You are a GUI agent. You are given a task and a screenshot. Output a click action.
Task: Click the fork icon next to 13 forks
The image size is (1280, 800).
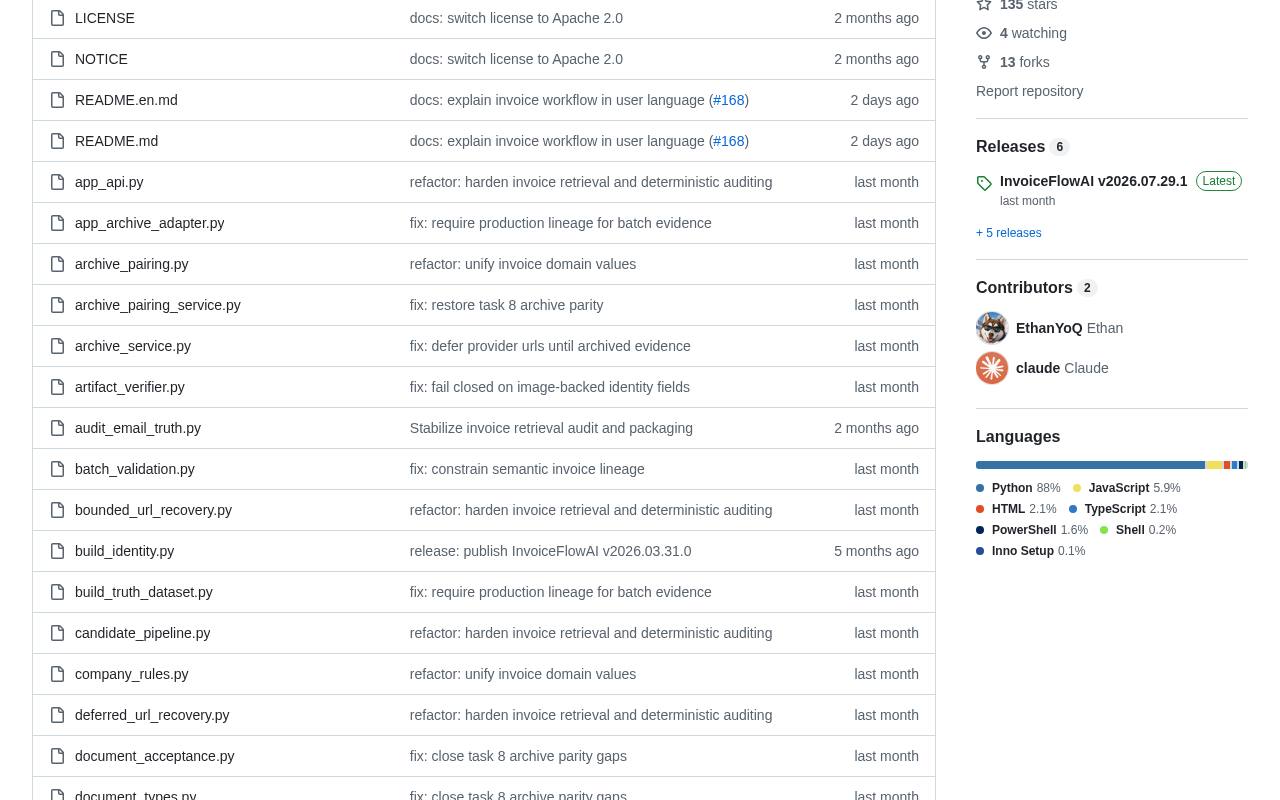click(x=984, y=62)
